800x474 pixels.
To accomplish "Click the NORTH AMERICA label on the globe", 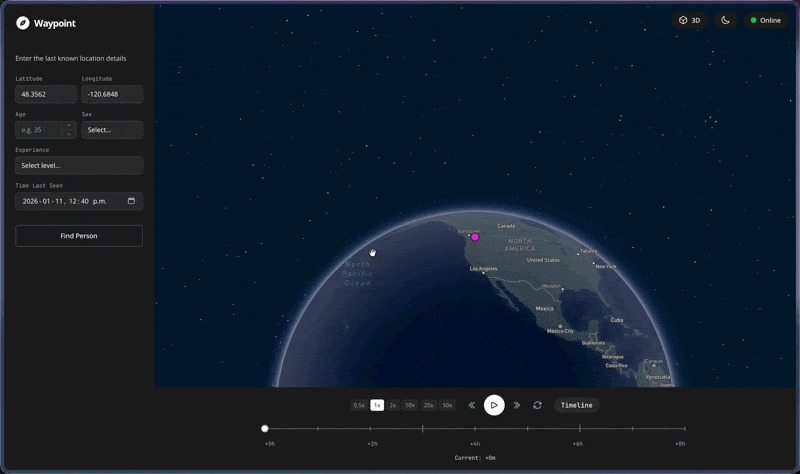I will pyautogui.click(x=520, y=245).
